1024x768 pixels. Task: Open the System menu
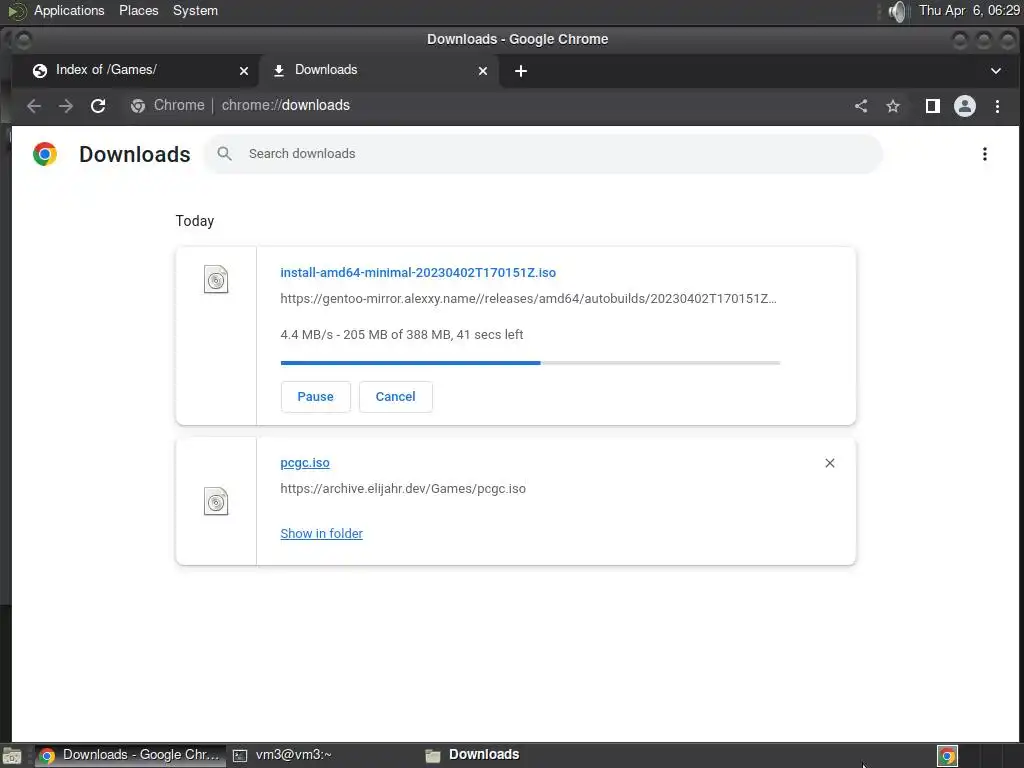click(x=195, y=10)
